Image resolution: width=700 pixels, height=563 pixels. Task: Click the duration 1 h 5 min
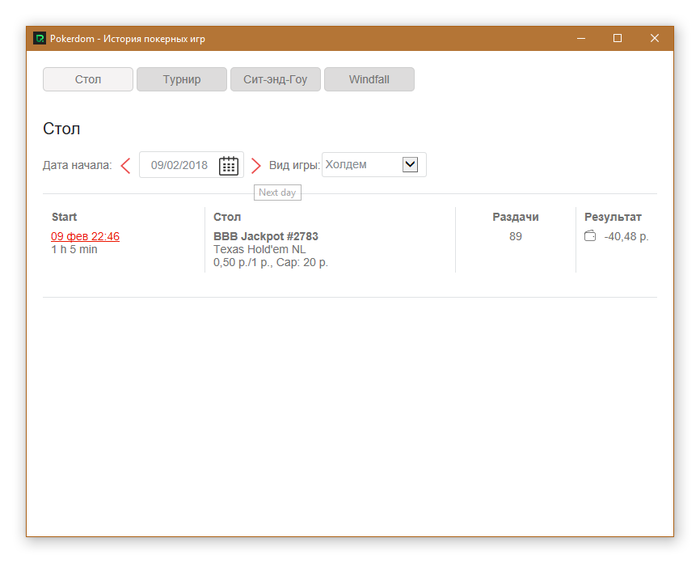point(74,249)
